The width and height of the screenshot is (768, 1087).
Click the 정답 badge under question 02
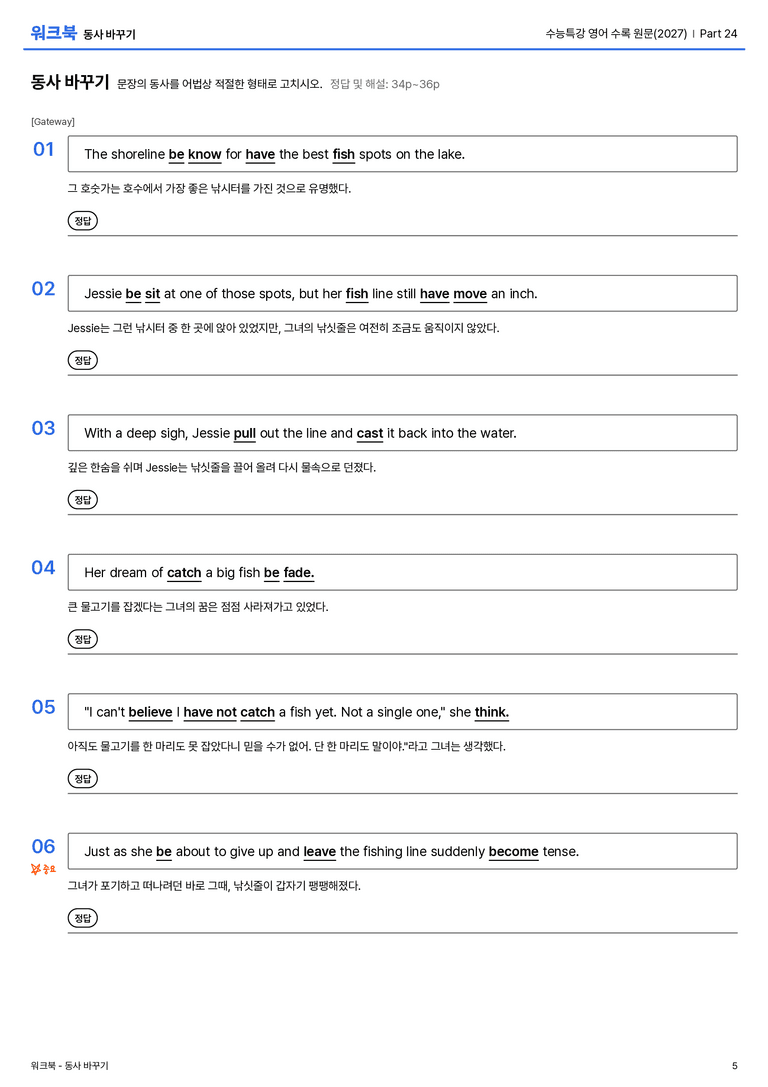tap(82, 360)
